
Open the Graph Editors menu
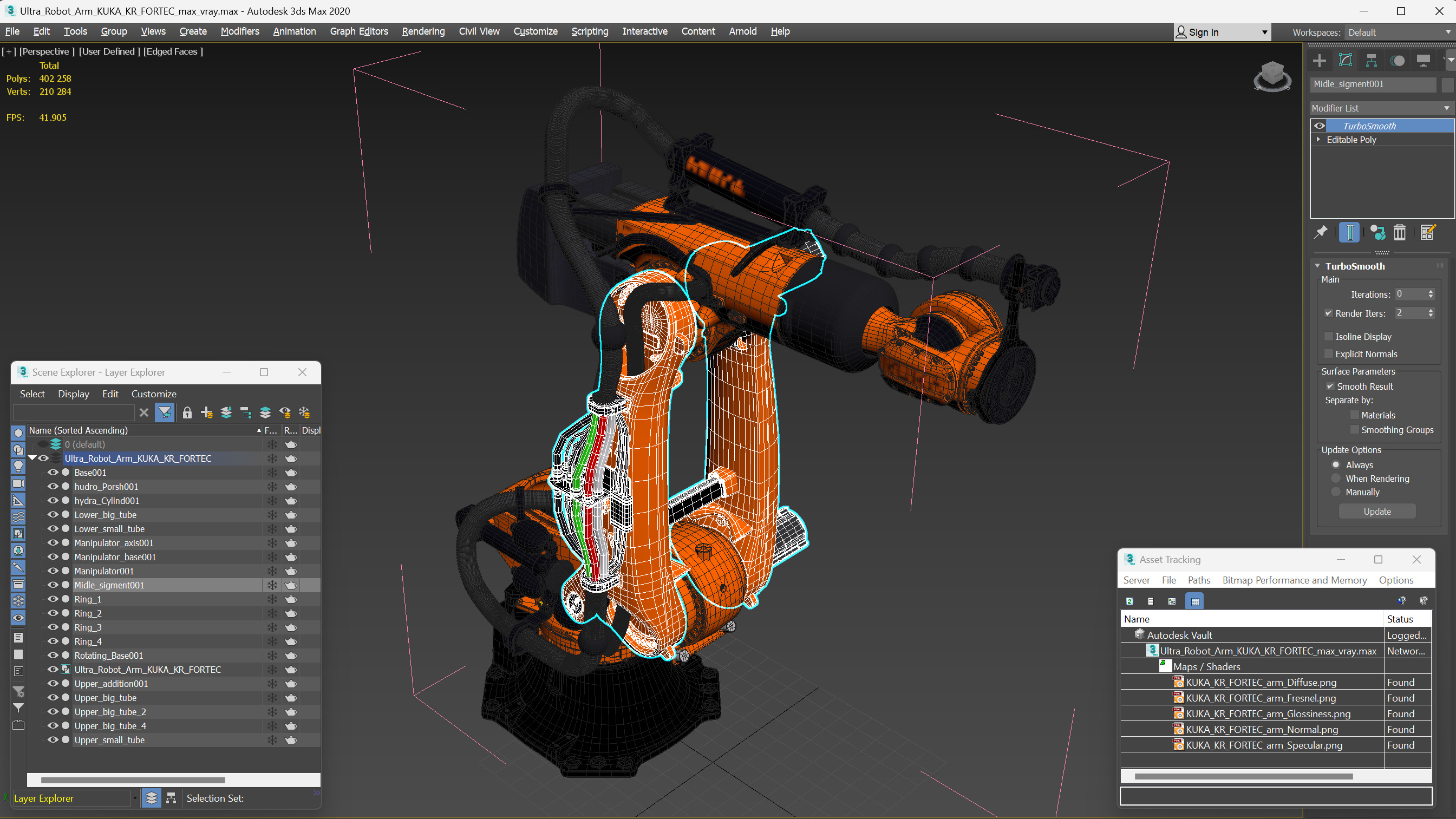pos(359,31)
